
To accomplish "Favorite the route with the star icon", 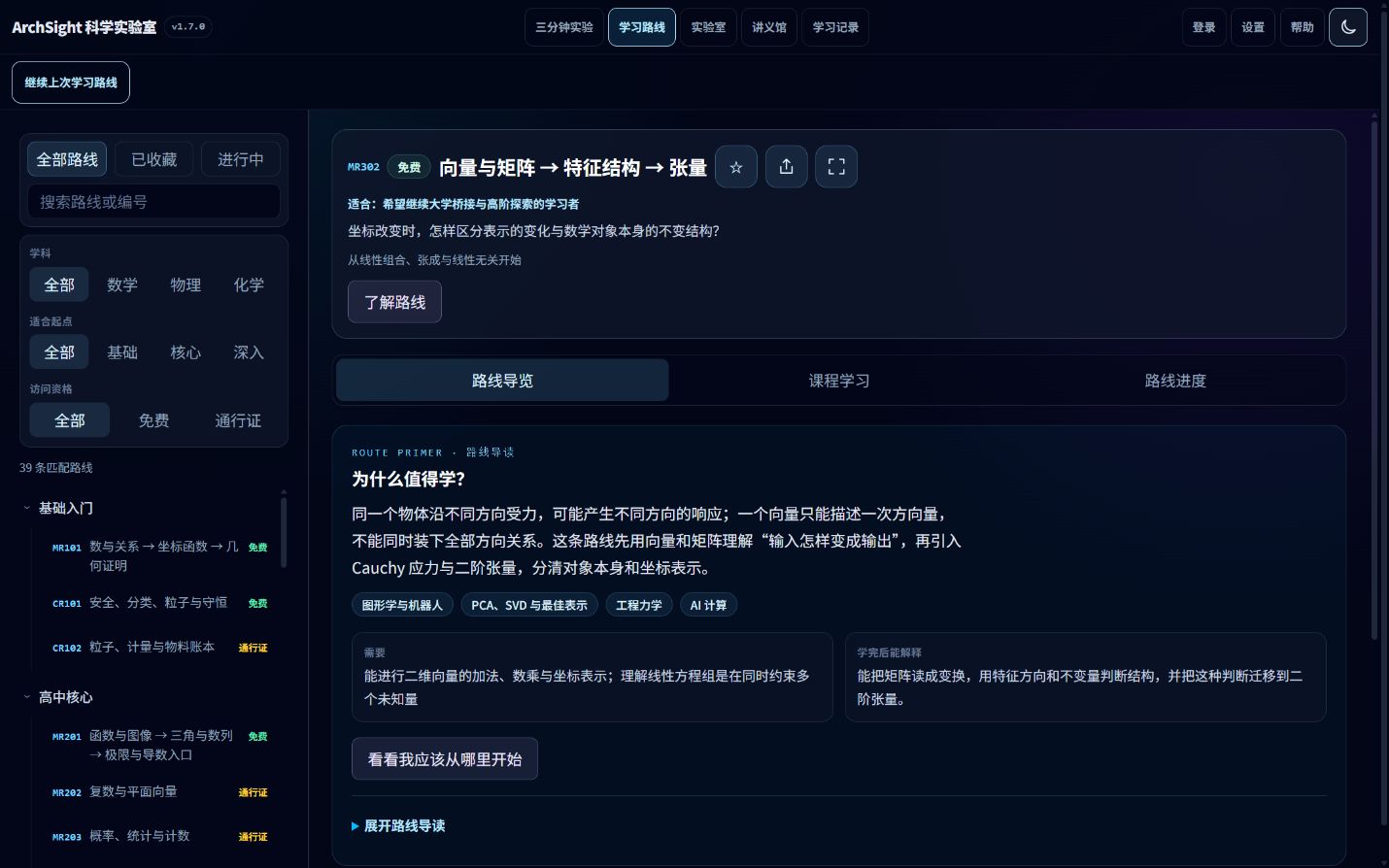I will 736,167.
